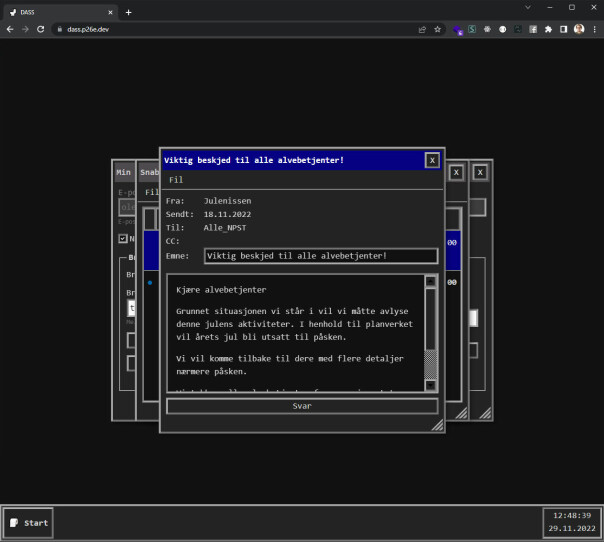The height and width of the screenshot is (542, 604).
Task: Click the sent date 18.11.2022
Action: coord(227,215)
